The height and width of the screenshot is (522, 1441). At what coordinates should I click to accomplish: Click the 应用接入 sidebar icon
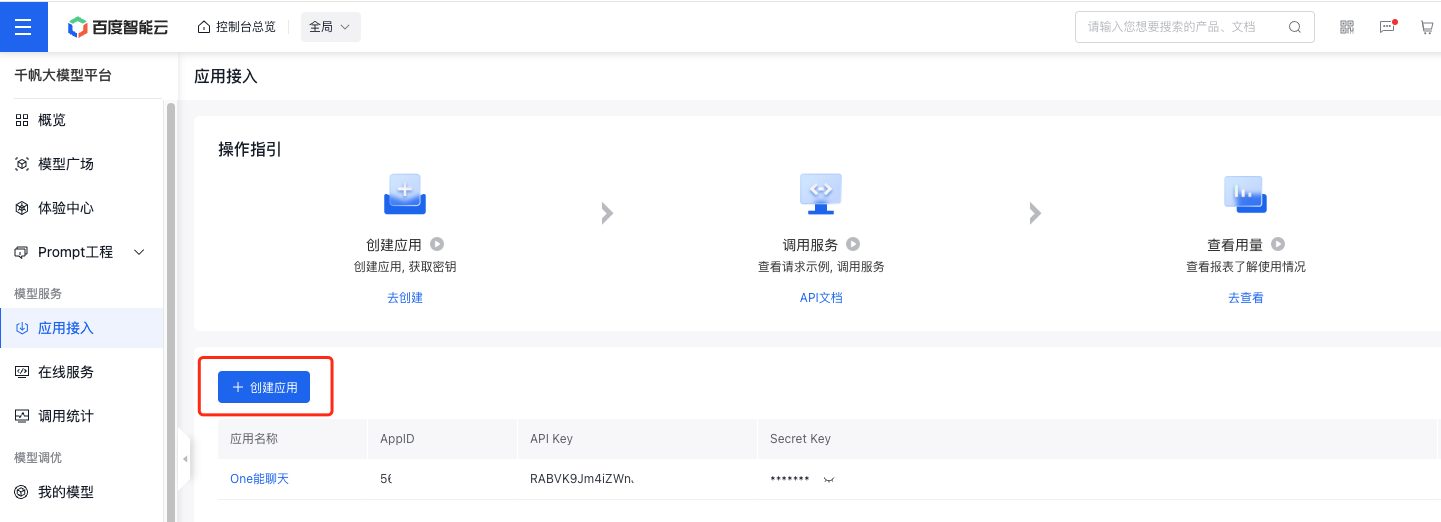[22, 328]
